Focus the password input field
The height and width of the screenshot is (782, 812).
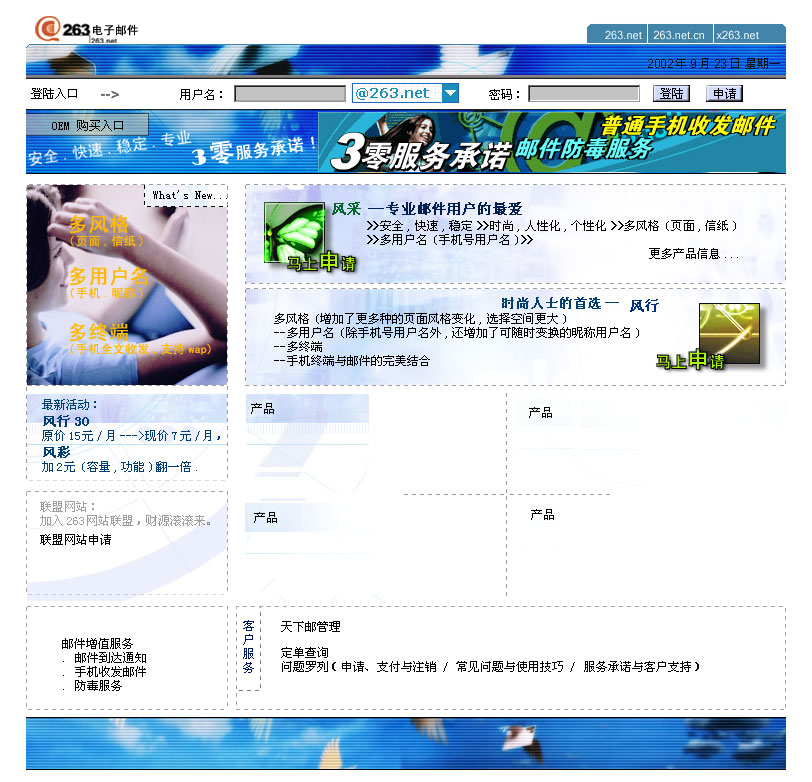click(x=584, y=94)
